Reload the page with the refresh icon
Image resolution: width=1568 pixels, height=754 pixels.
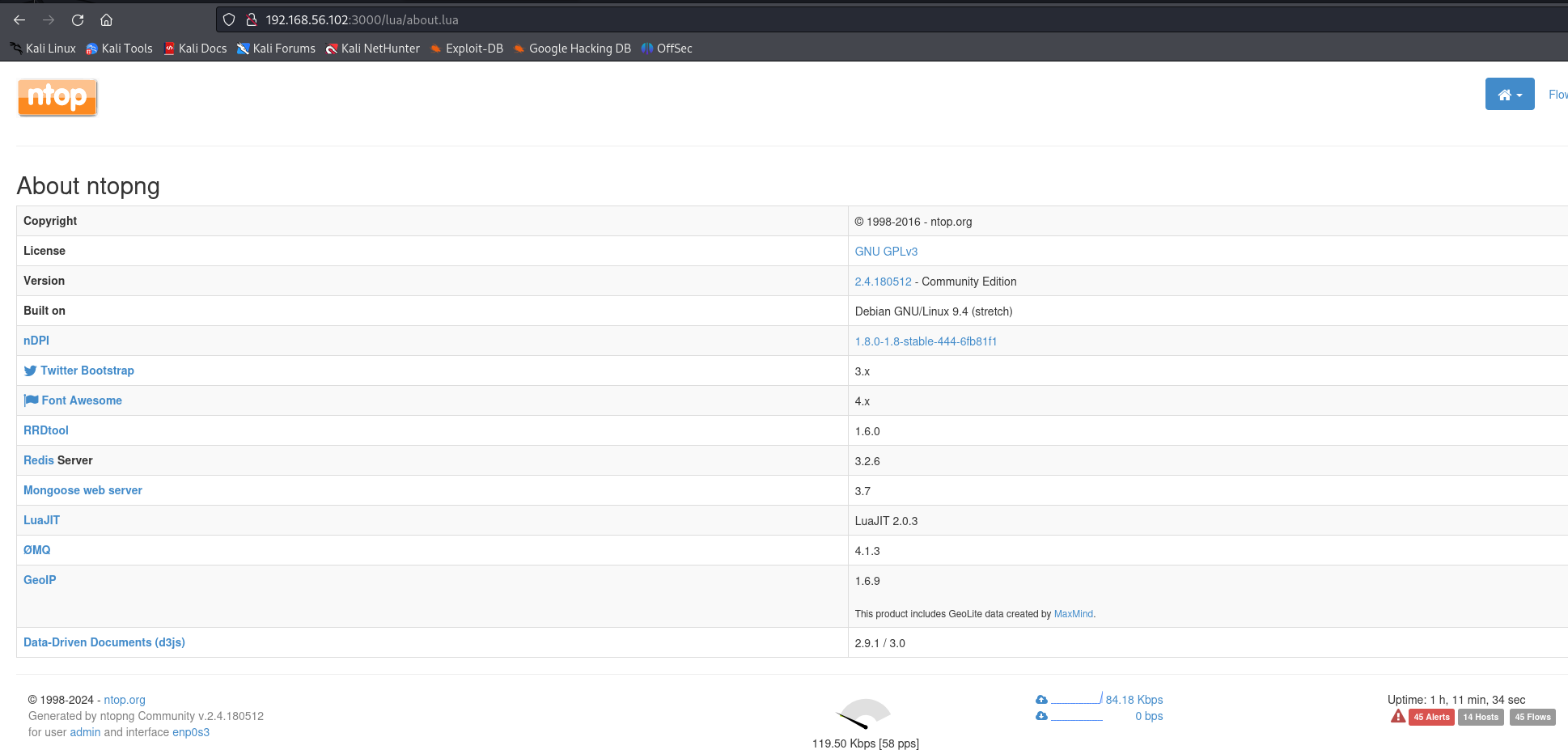tap(78, 20)
